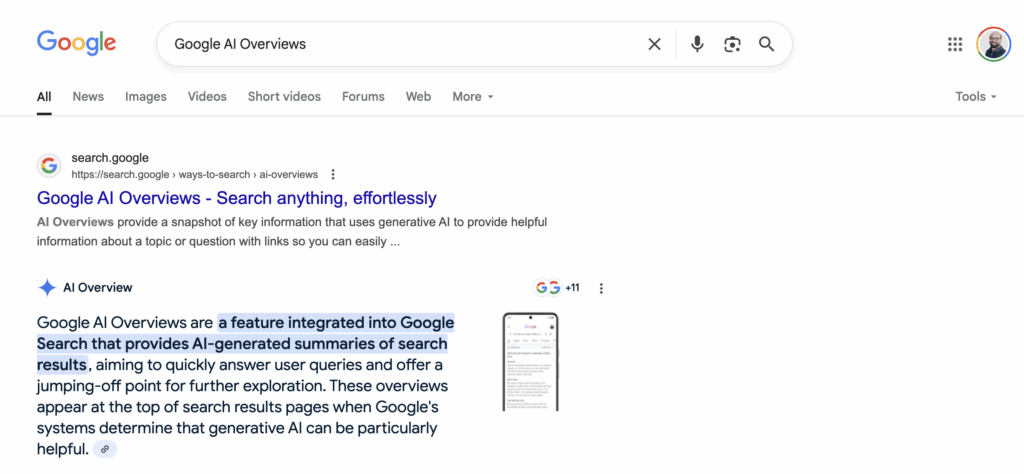Switch to the Forums tab
The width and height of the screenshot is (1024, 474).
coord(363,97)
